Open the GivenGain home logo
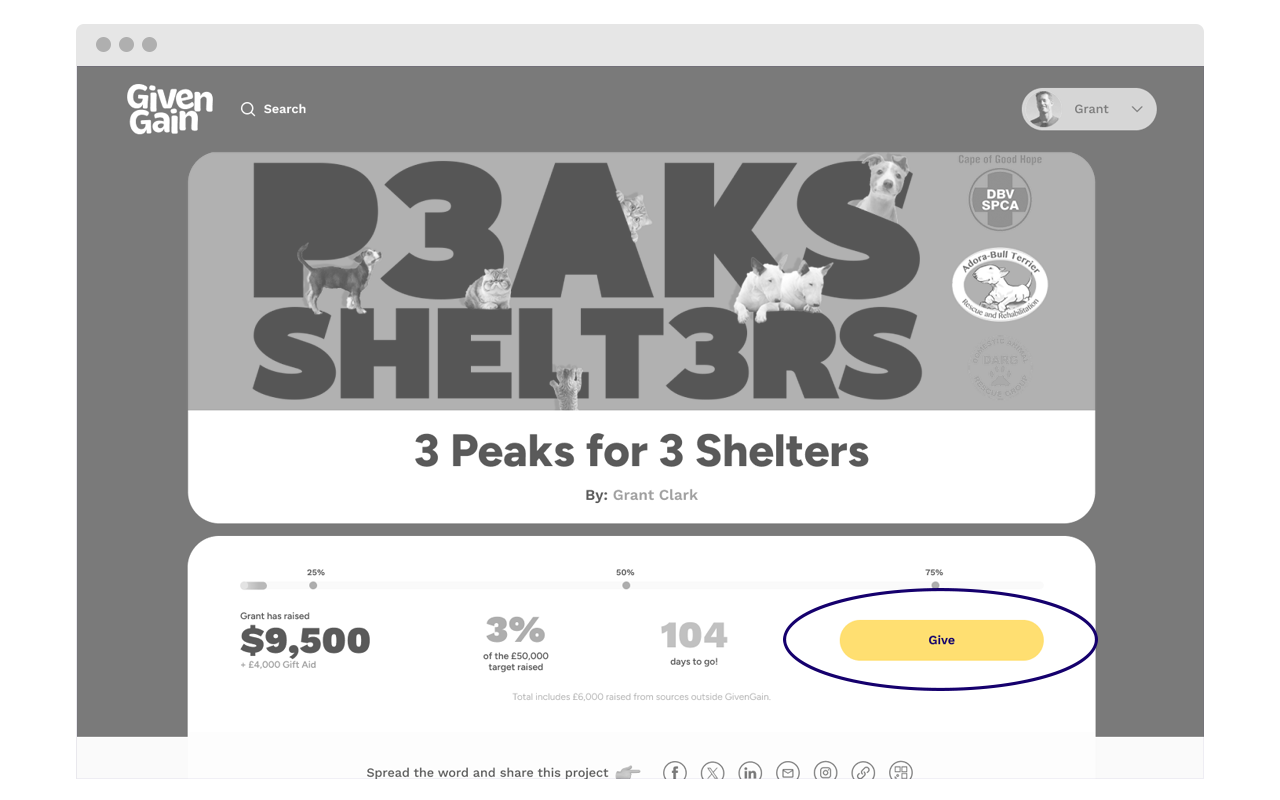Image resolution: width=1280 pixels, height=800 pixels. [170, 109]
